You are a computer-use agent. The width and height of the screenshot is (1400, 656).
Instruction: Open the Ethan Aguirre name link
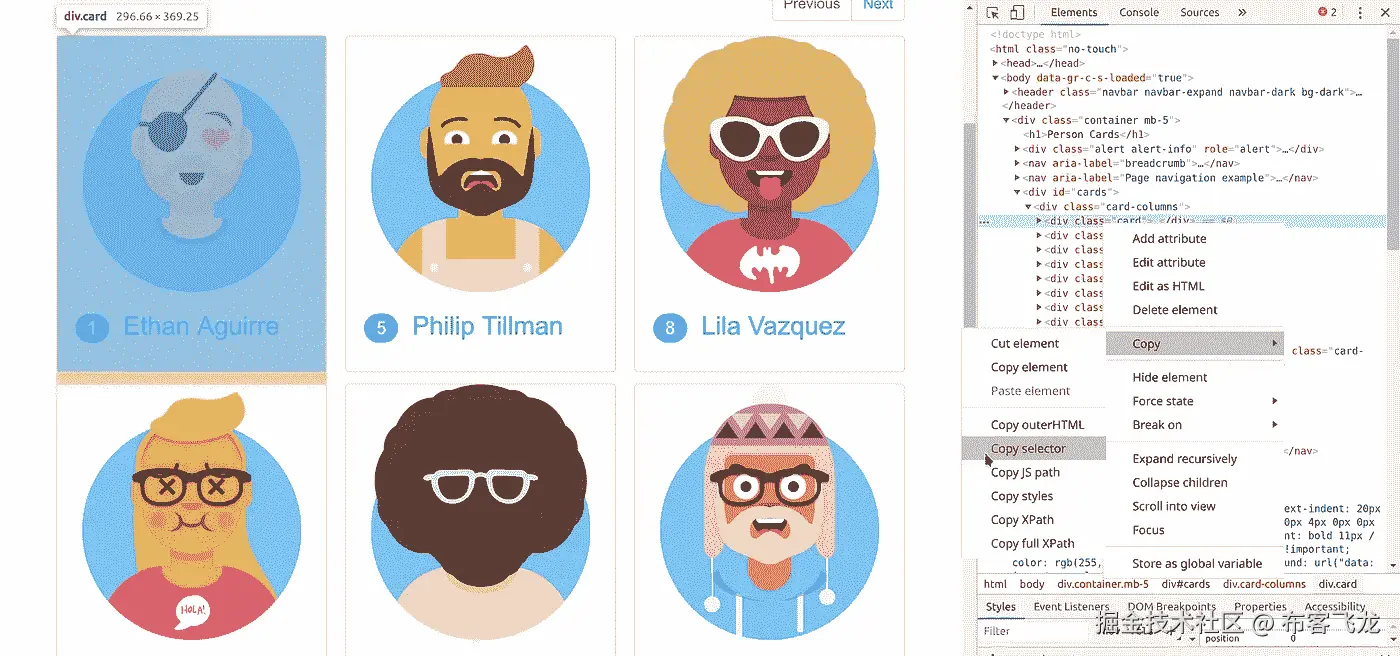click(201, 327)
